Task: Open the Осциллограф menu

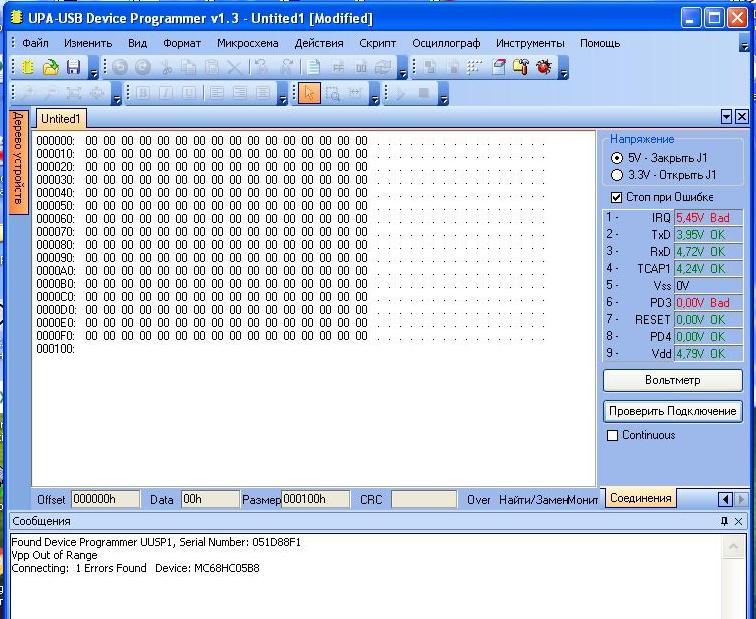Action: tap(446, 43)
